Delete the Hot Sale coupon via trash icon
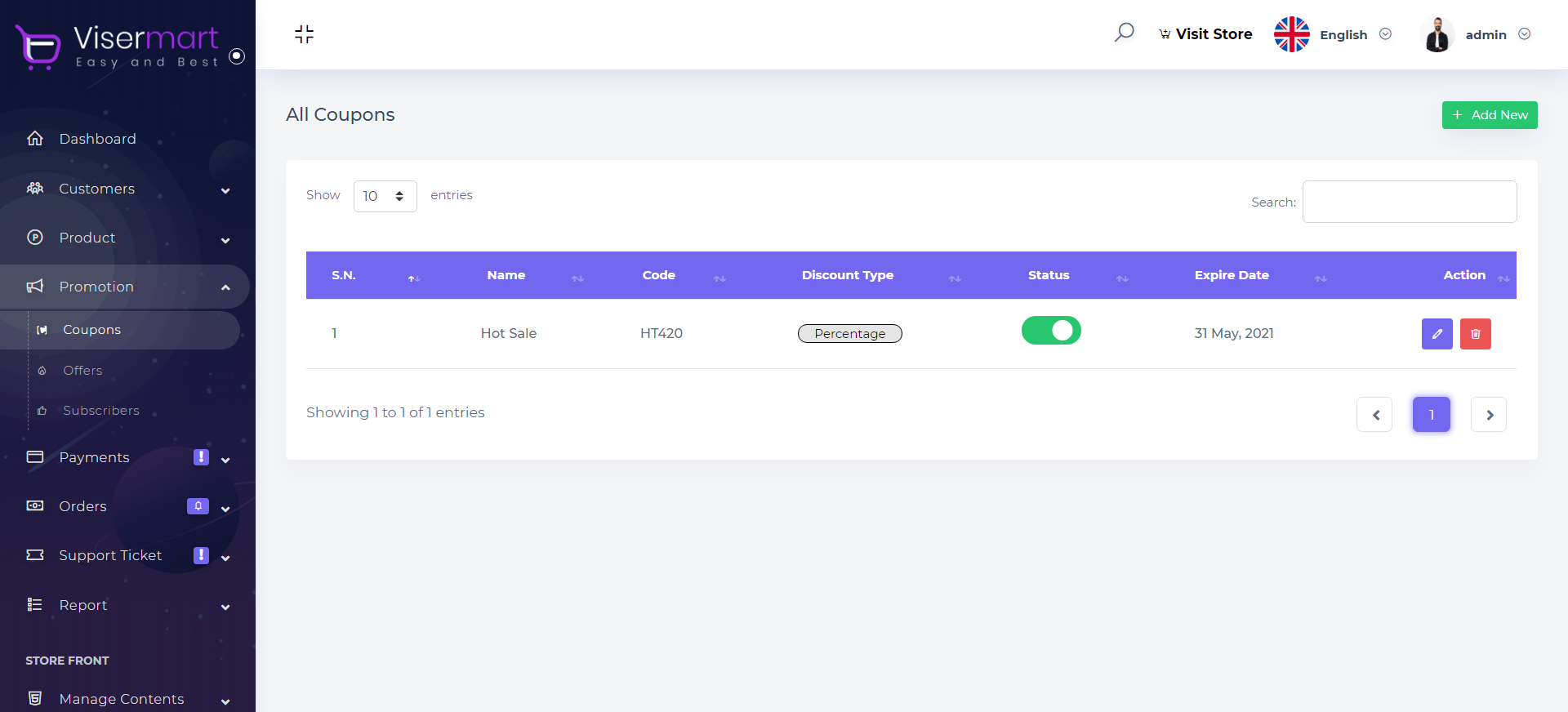Screen dimensions: 1568x712 1475,334
